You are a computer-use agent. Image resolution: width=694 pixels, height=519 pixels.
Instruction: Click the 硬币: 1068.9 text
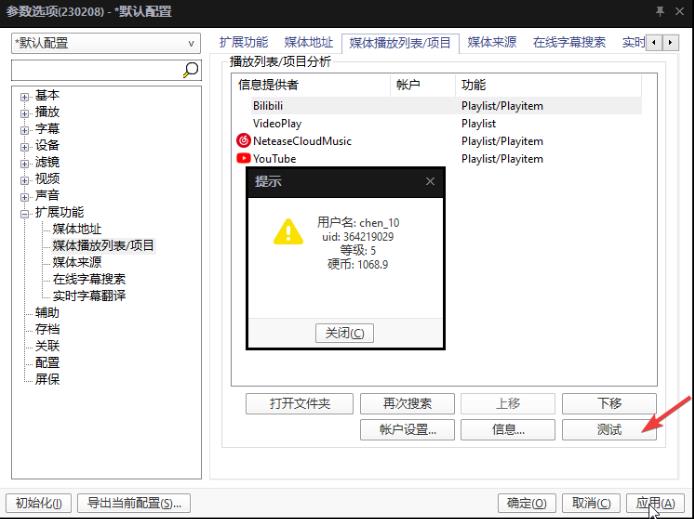pyautogui.click(x=358, y=265)
